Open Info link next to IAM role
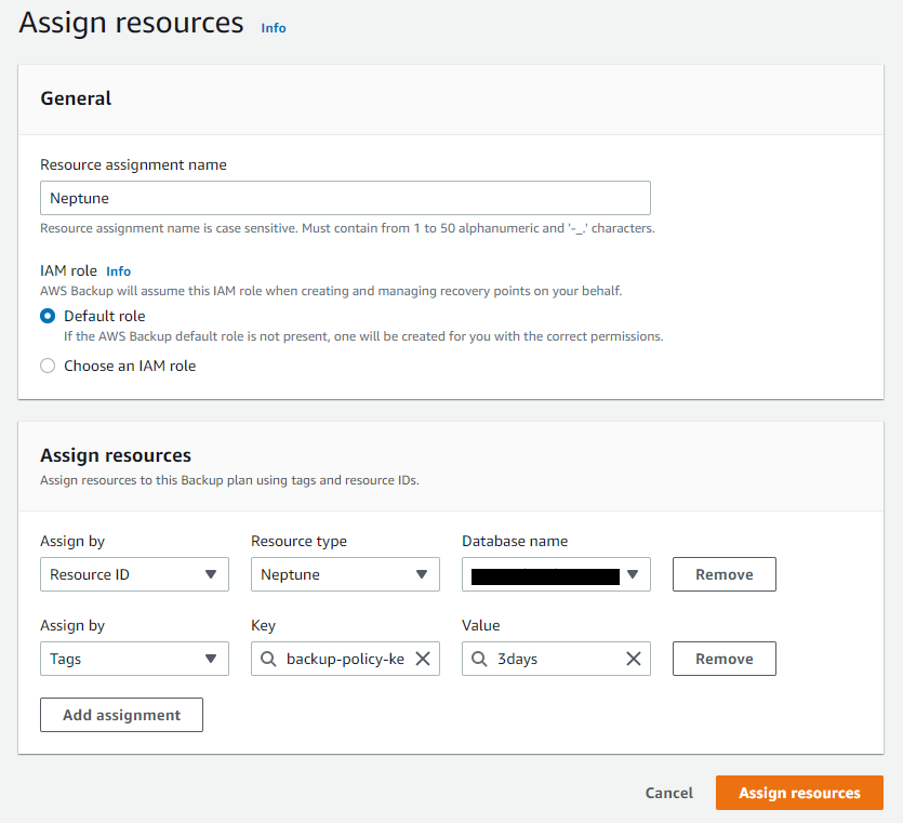 tap(118, 270)
